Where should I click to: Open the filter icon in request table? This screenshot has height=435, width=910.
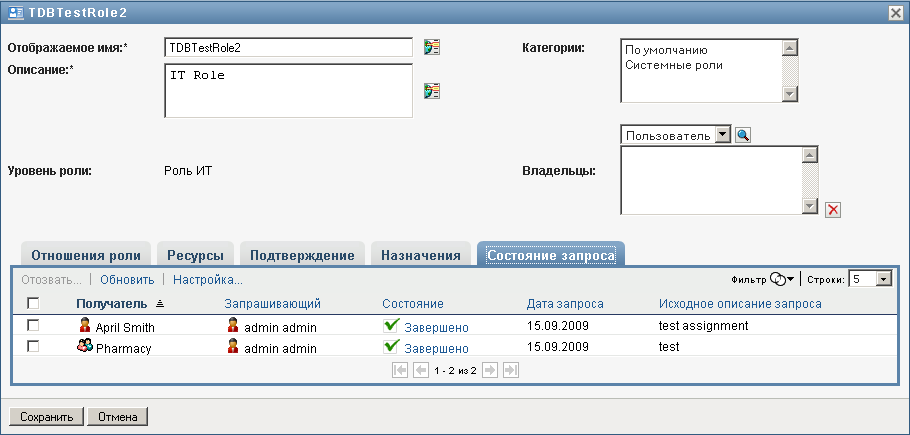pos(780,280)
